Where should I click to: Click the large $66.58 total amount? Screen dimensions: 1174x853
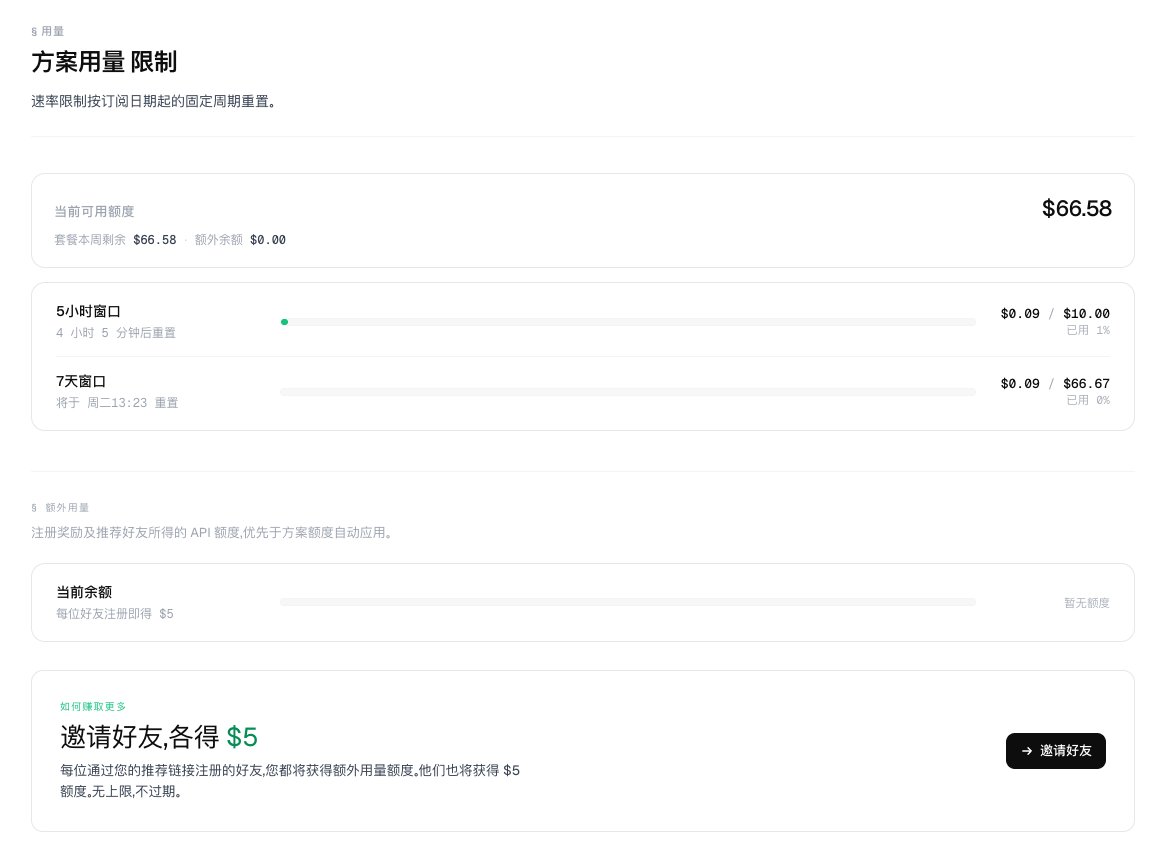click(1076, 208)
